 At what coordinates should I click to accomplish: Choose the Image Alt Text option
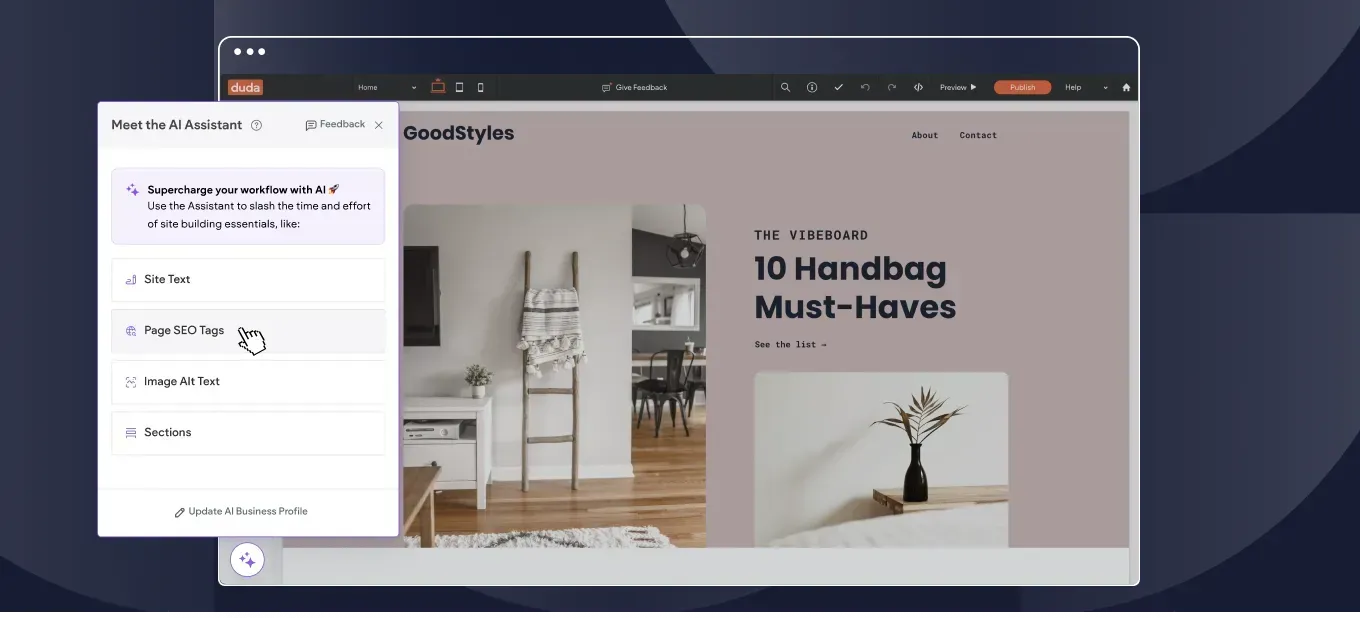tap(248, 382)
